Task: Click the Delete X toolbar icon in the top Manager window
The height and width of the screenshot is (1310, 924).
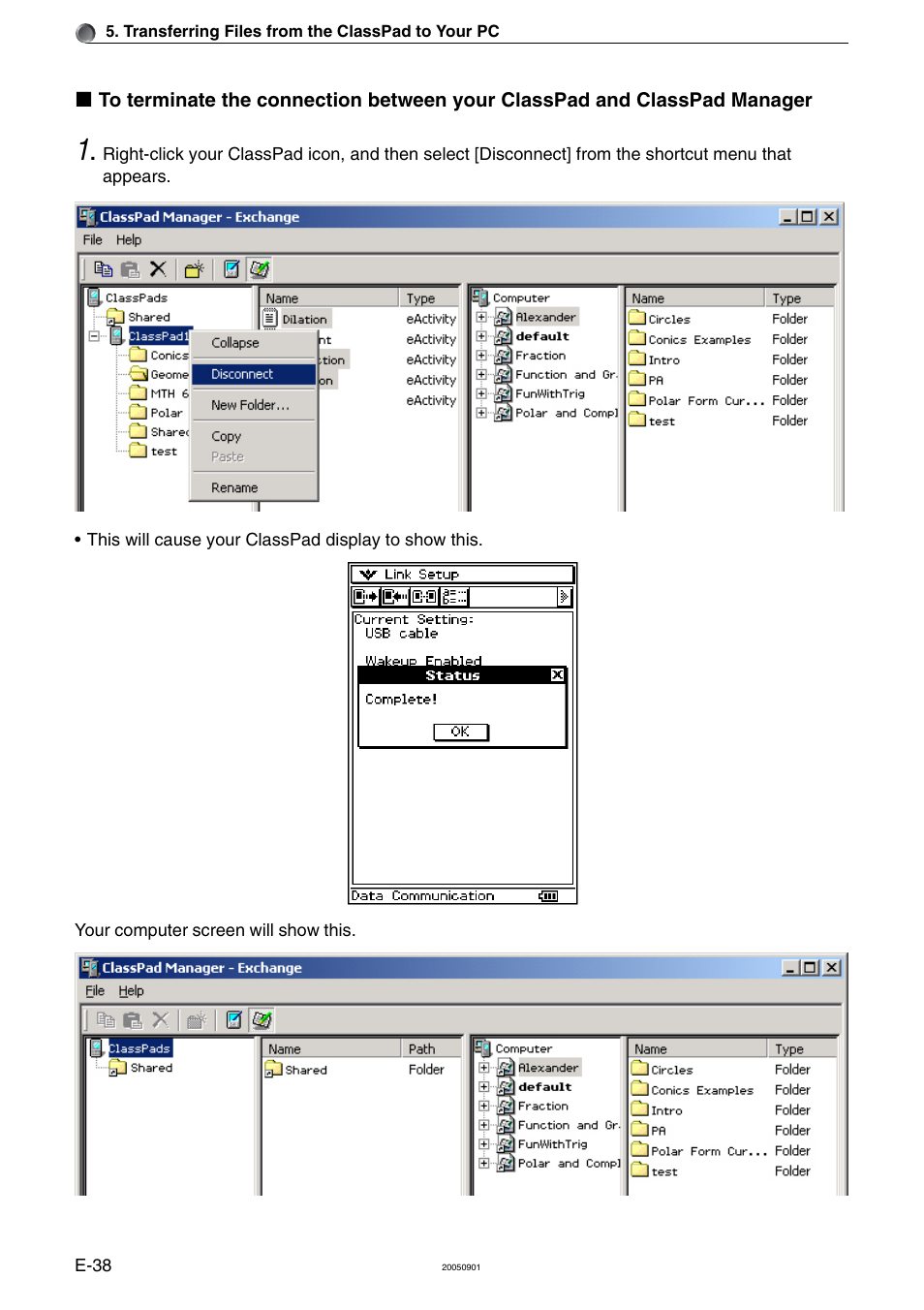Action: (158, 269)
